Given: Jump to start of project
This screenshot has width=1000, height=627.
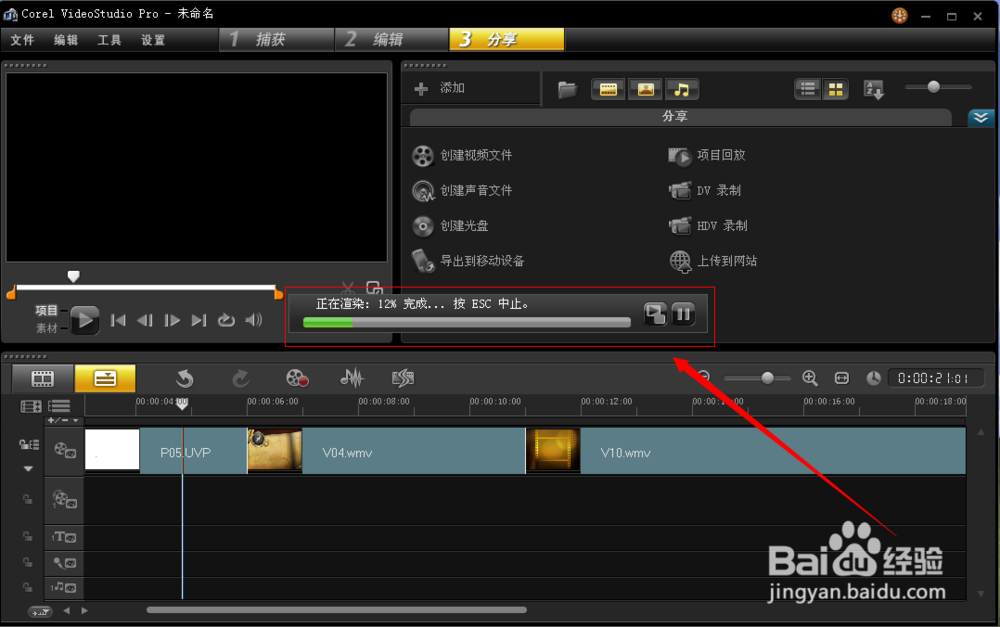Looking at the screenshot, I should click(x=118, y=320).
